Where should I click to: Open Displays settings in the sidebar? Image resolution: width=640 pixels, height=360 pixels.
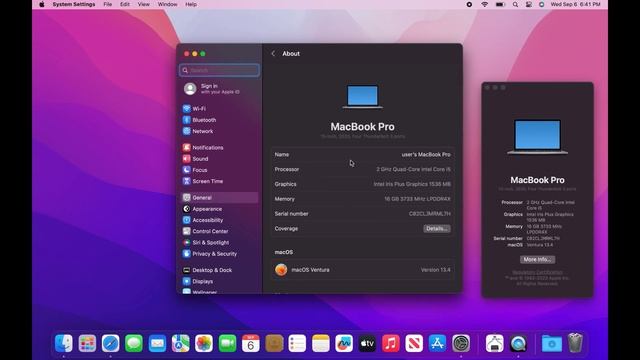(198, 281)
